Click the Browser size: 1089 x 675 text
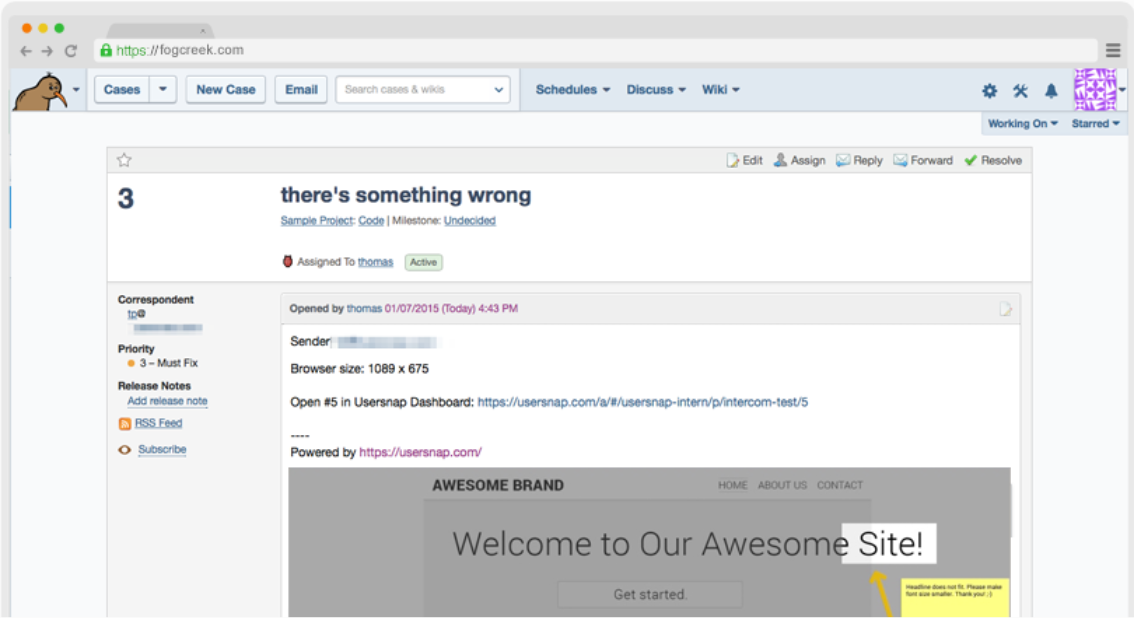1134x618 pixels. (359, 369)
